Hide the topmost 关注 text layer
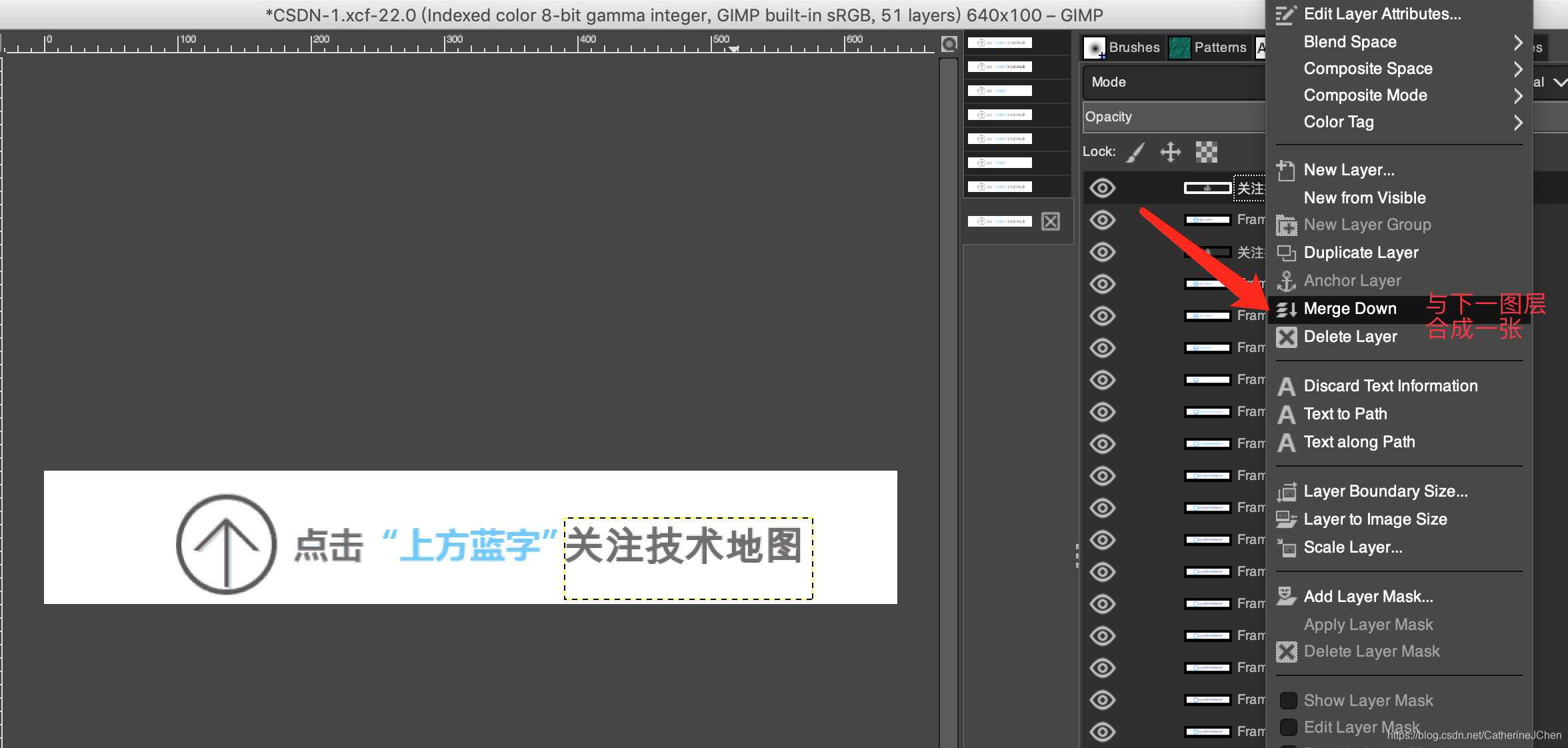Viewport: 1568px width, 748px height. [x=1103, y=188]
